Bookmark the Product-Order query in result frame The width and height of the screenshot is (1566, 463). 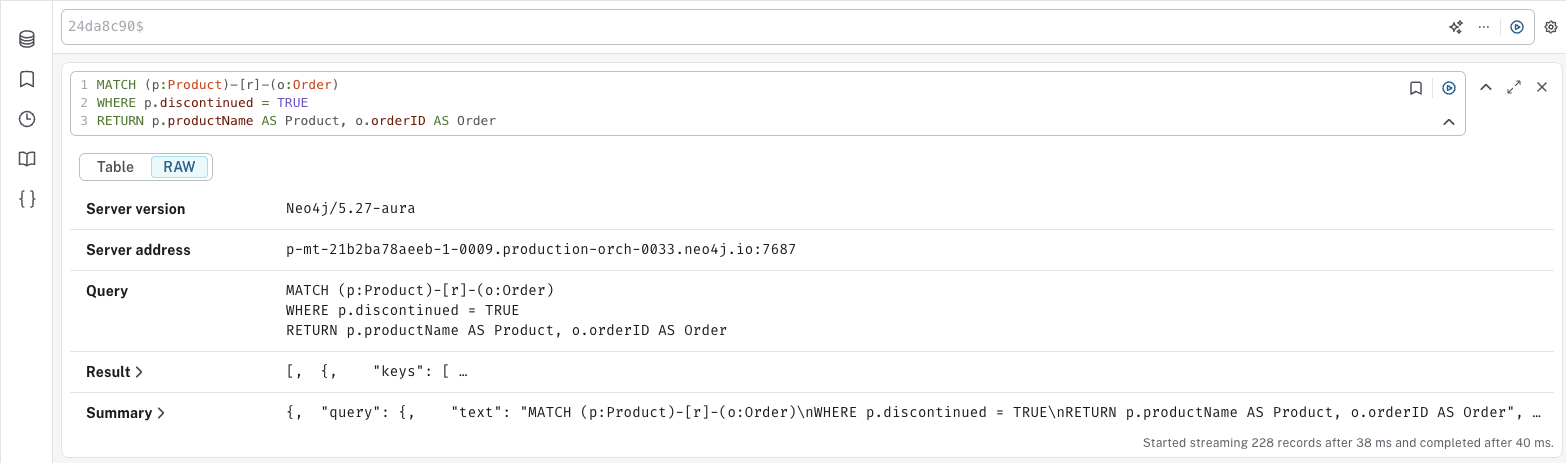(x=1416, y=88)
